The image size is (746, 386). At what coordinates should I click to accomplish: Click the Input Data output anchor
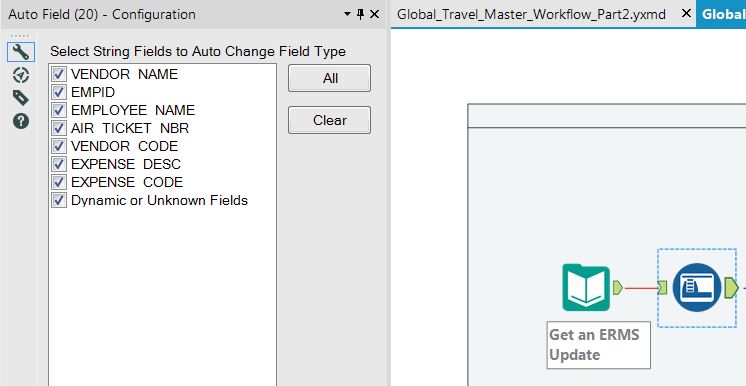[x=618, y=287]
